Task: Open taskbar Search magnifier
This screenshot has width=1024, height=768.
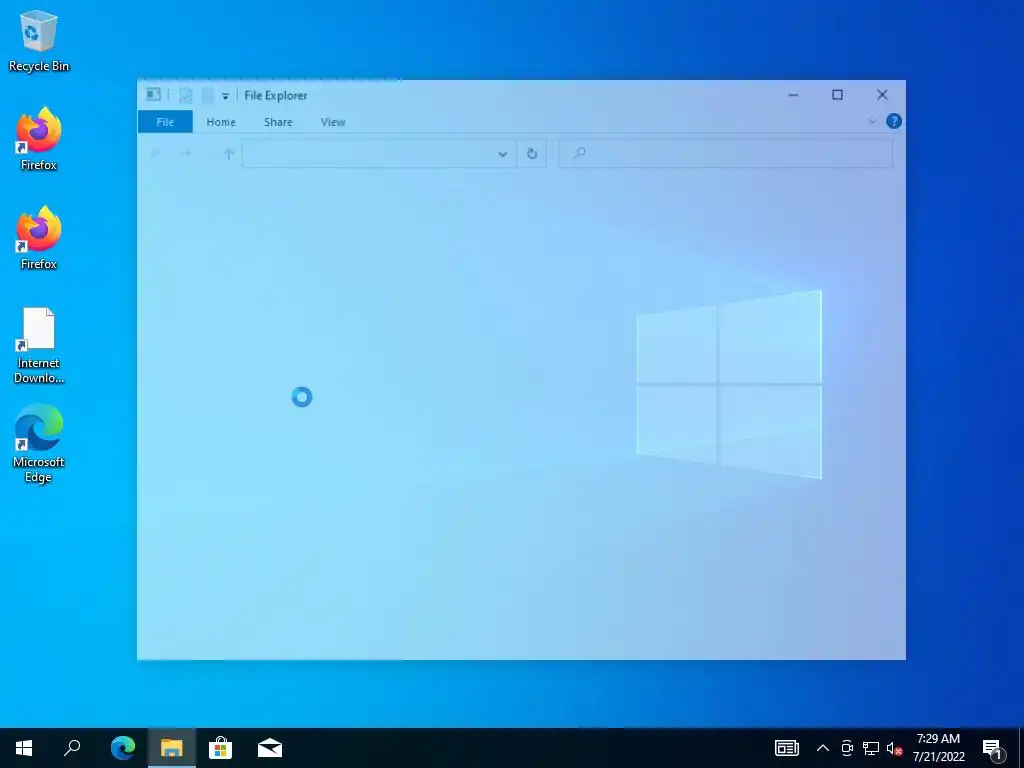Action: point(72,748)
